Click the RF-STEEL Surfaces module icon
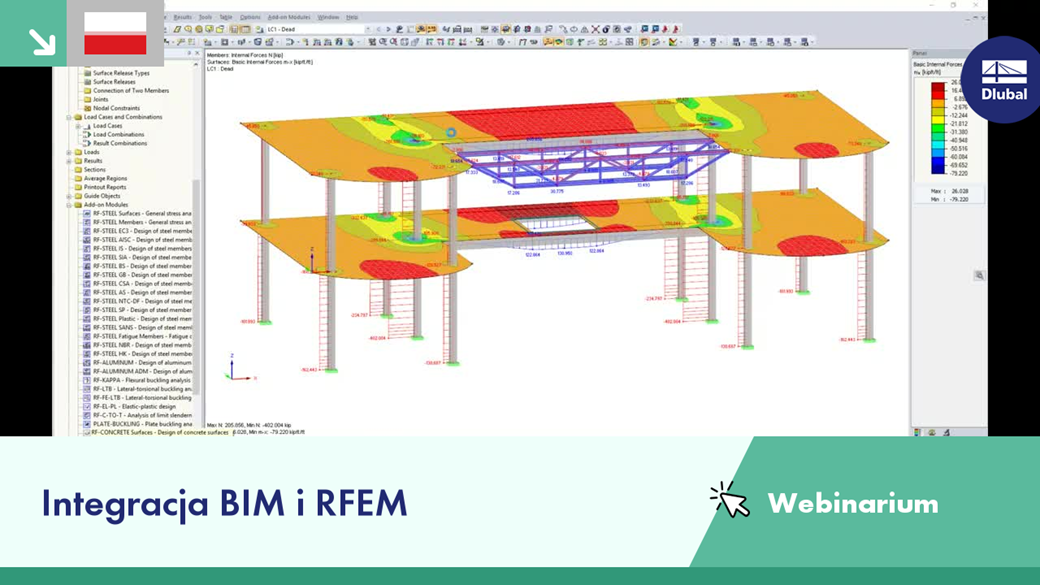The image size is (1040, 585). pos(87,214)
